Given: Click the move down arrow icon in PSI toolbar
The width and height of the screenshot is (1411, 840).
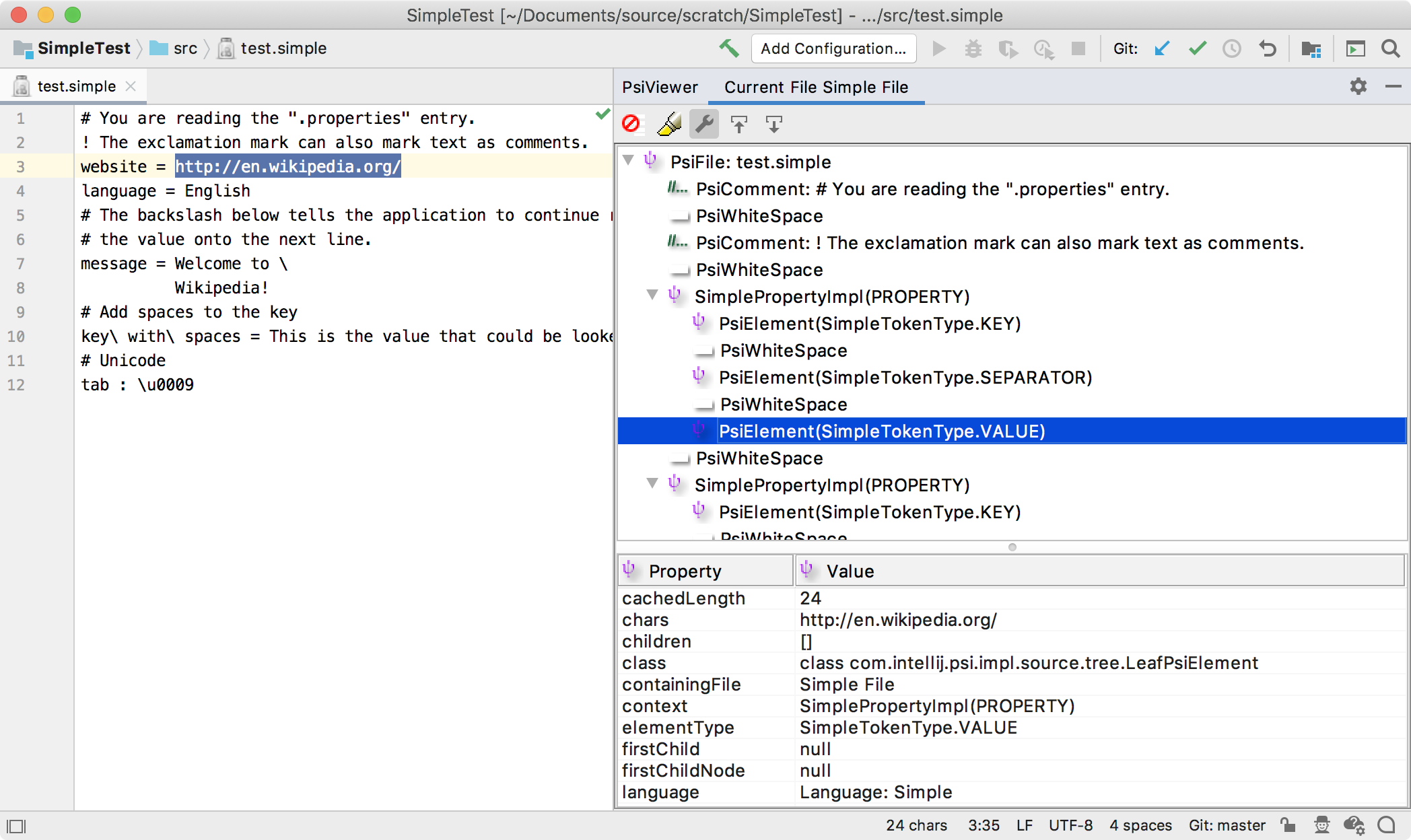Looking at the screenshot, I should pyautogui.click(x=774, y=122).
